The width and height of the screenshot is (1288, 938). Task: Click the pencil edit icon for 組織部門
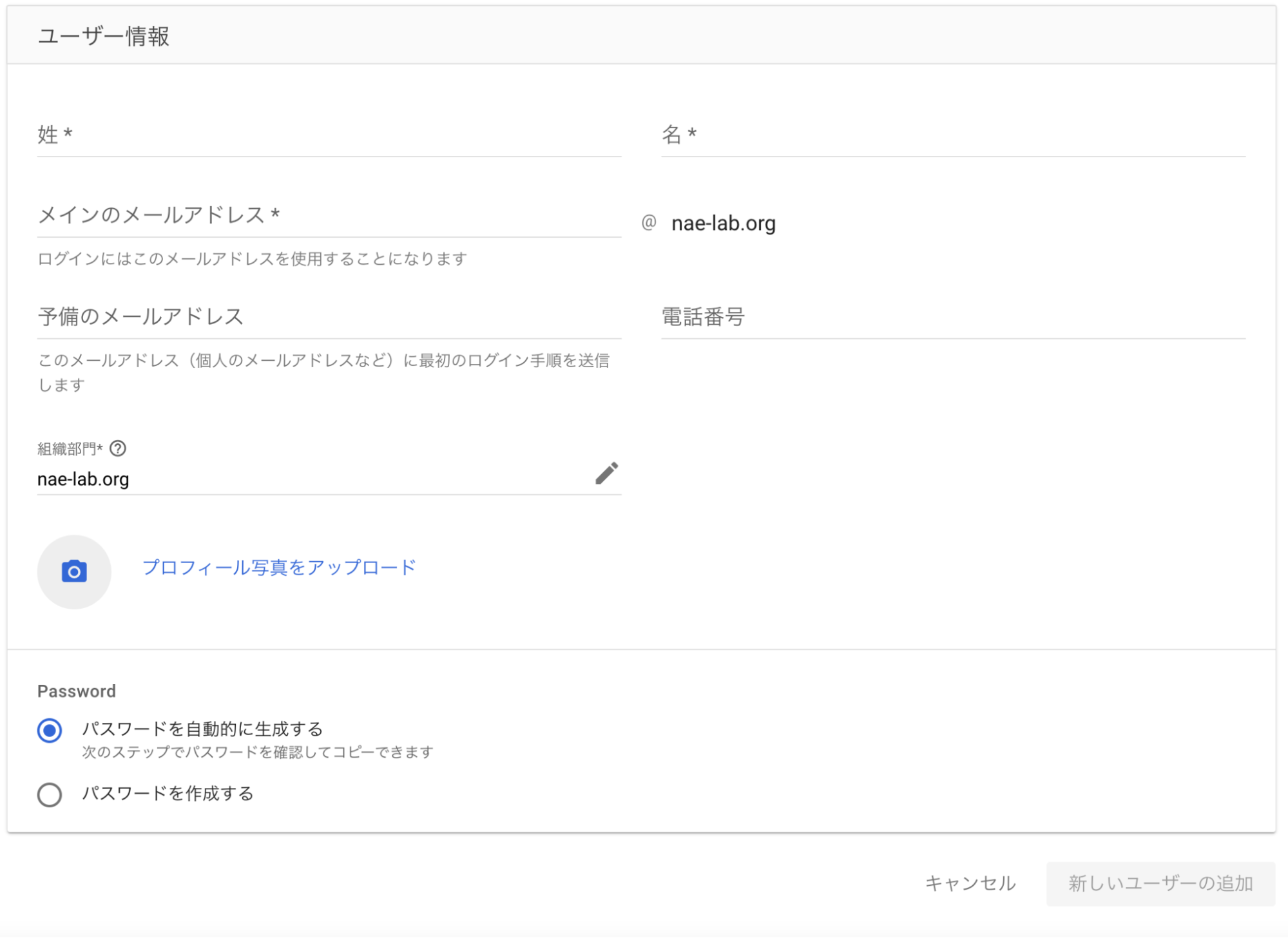(606, 474)
